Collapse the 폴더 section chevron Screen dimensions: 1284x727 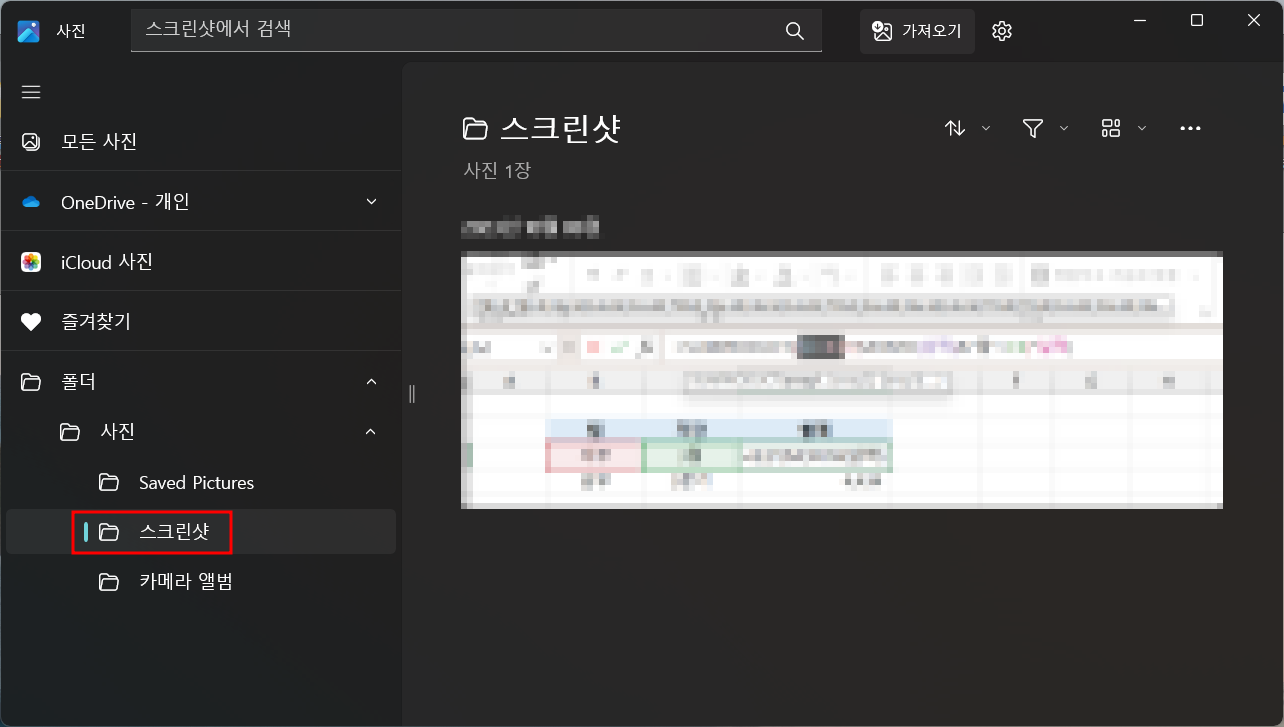click(x=372, y=382)
